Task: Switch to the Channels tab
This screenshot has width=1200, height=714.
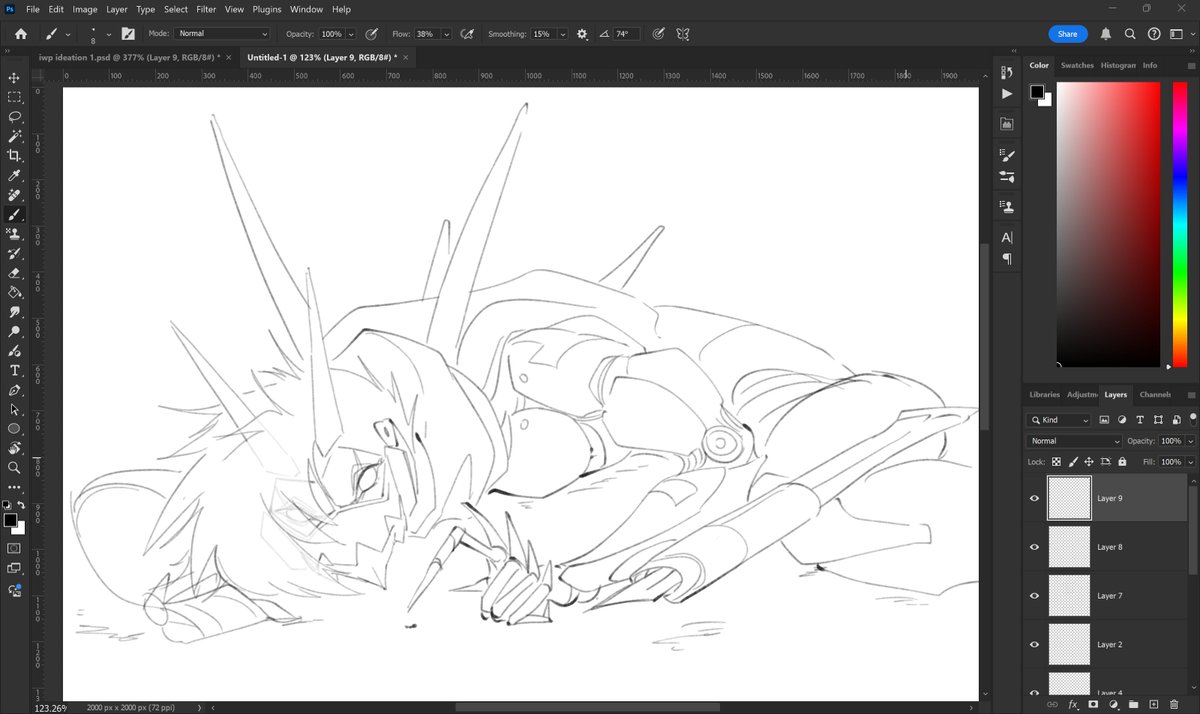Action: (x=1154, y=394)
